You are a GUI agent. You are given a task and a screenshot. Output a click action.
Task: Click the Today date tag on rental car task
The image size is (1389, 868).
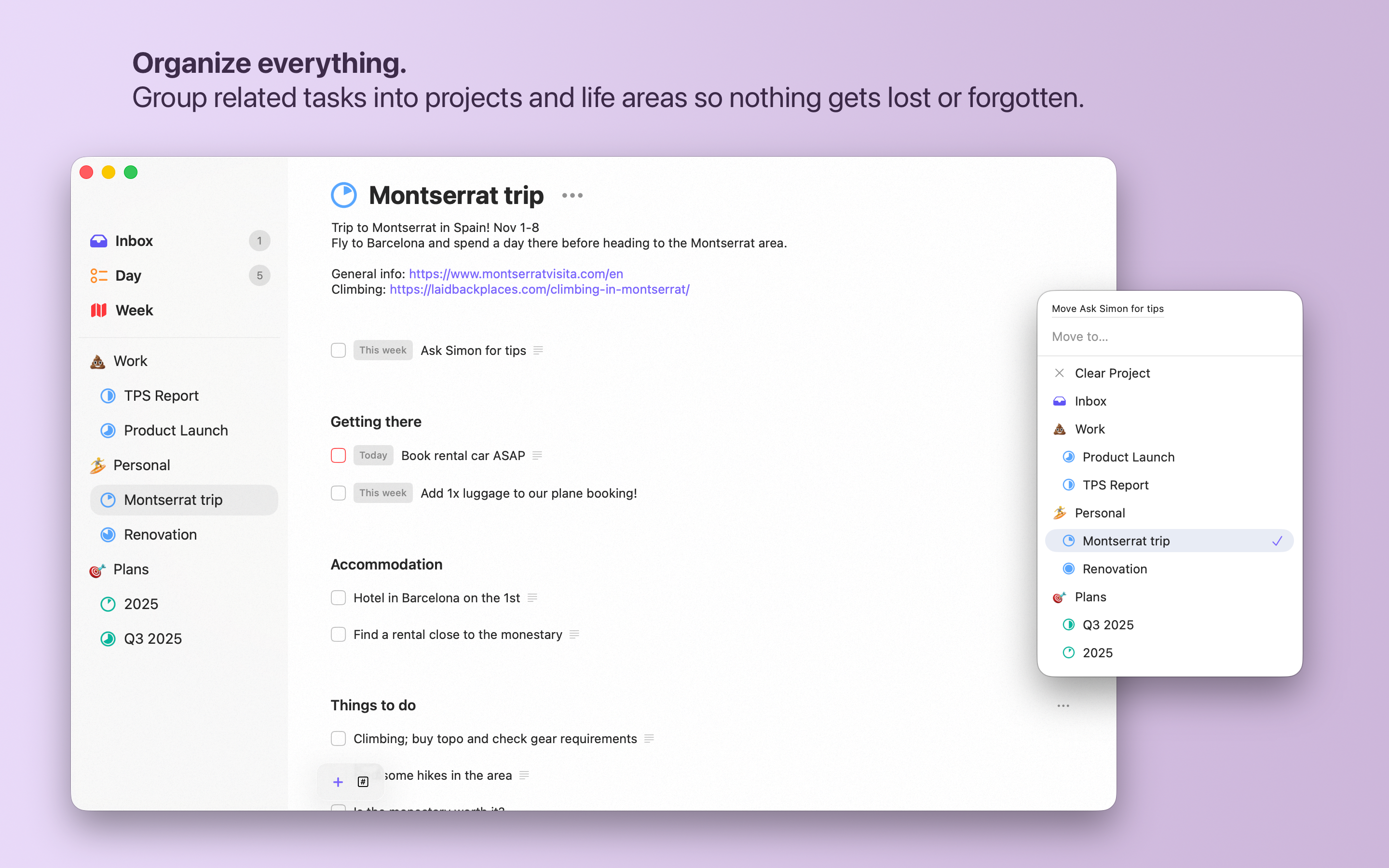[x=373, y=455]
